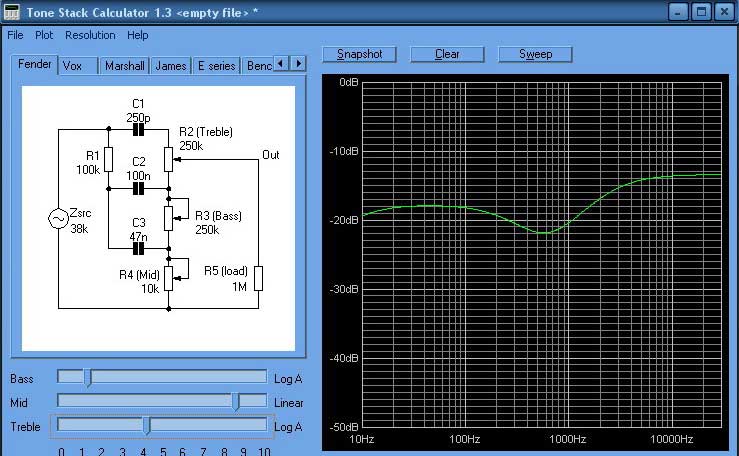Click the 100Hz axis label on plot
The width and height of the screenshot is (739, 456).
(465, 439)
